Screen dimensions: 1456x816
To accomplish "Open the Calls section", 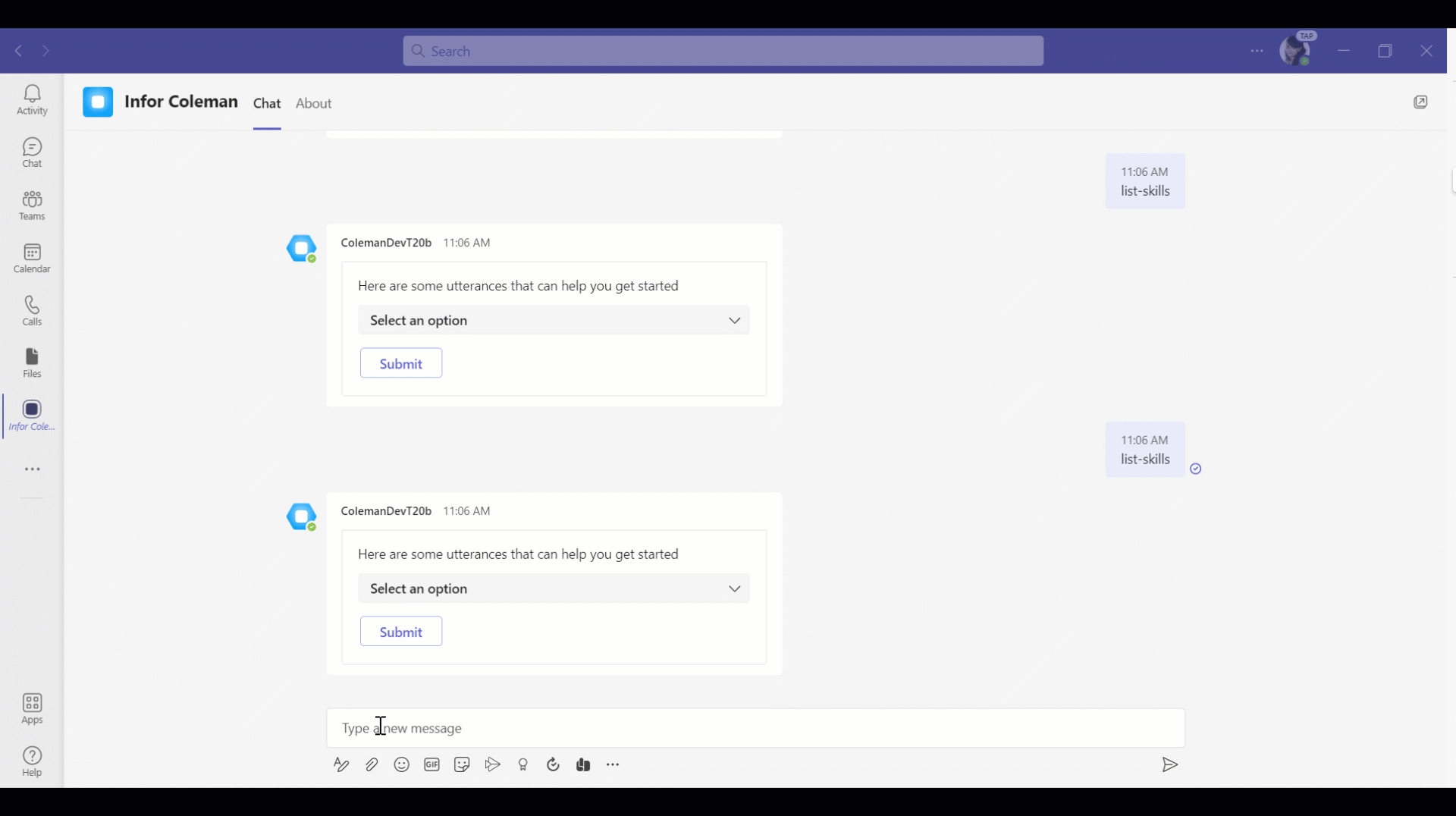I will click(x=32, y=310).
